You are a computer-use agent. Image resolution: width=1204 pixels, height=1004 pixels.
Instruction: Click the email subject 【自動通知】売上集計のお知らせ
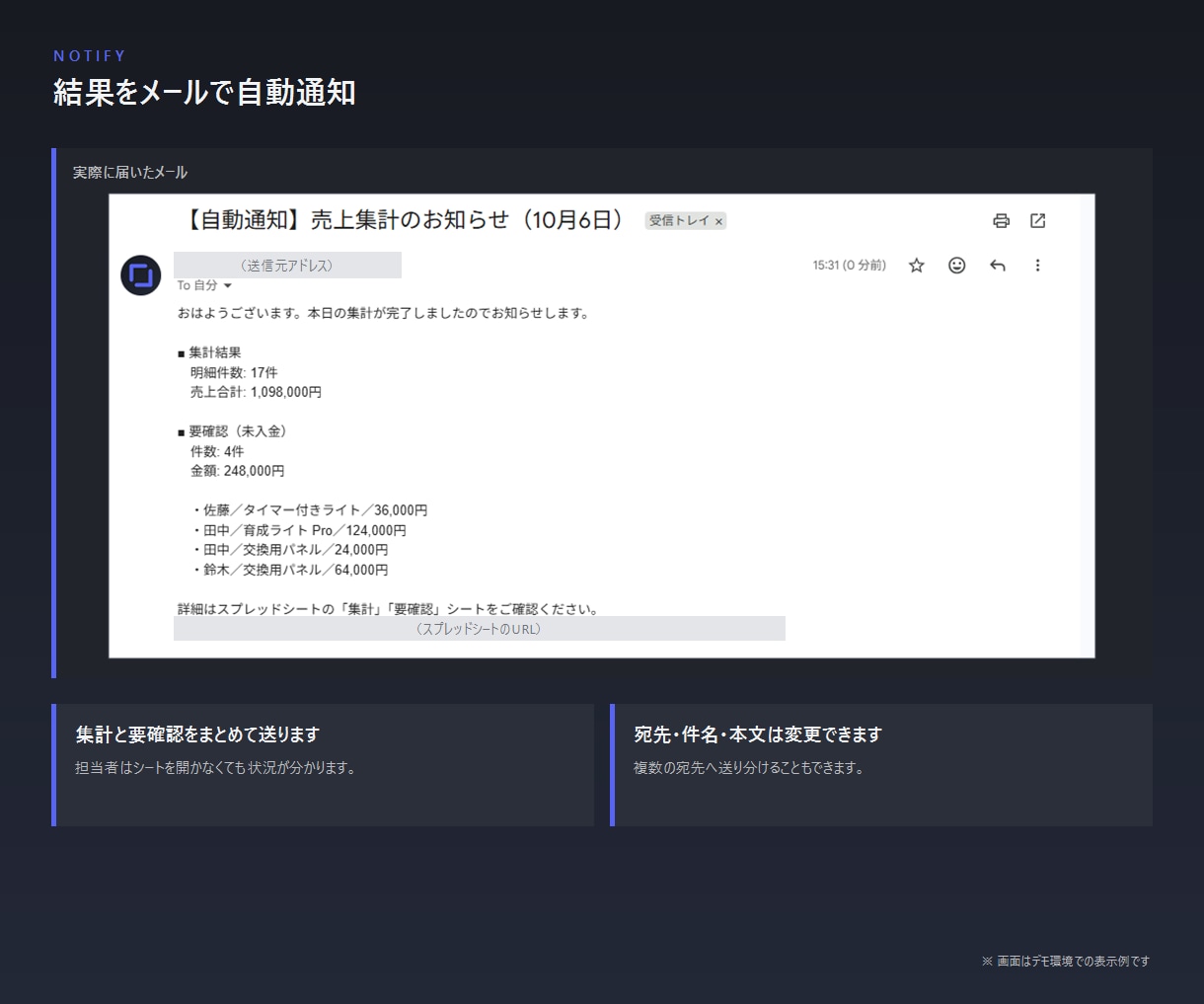pos(405,220)
